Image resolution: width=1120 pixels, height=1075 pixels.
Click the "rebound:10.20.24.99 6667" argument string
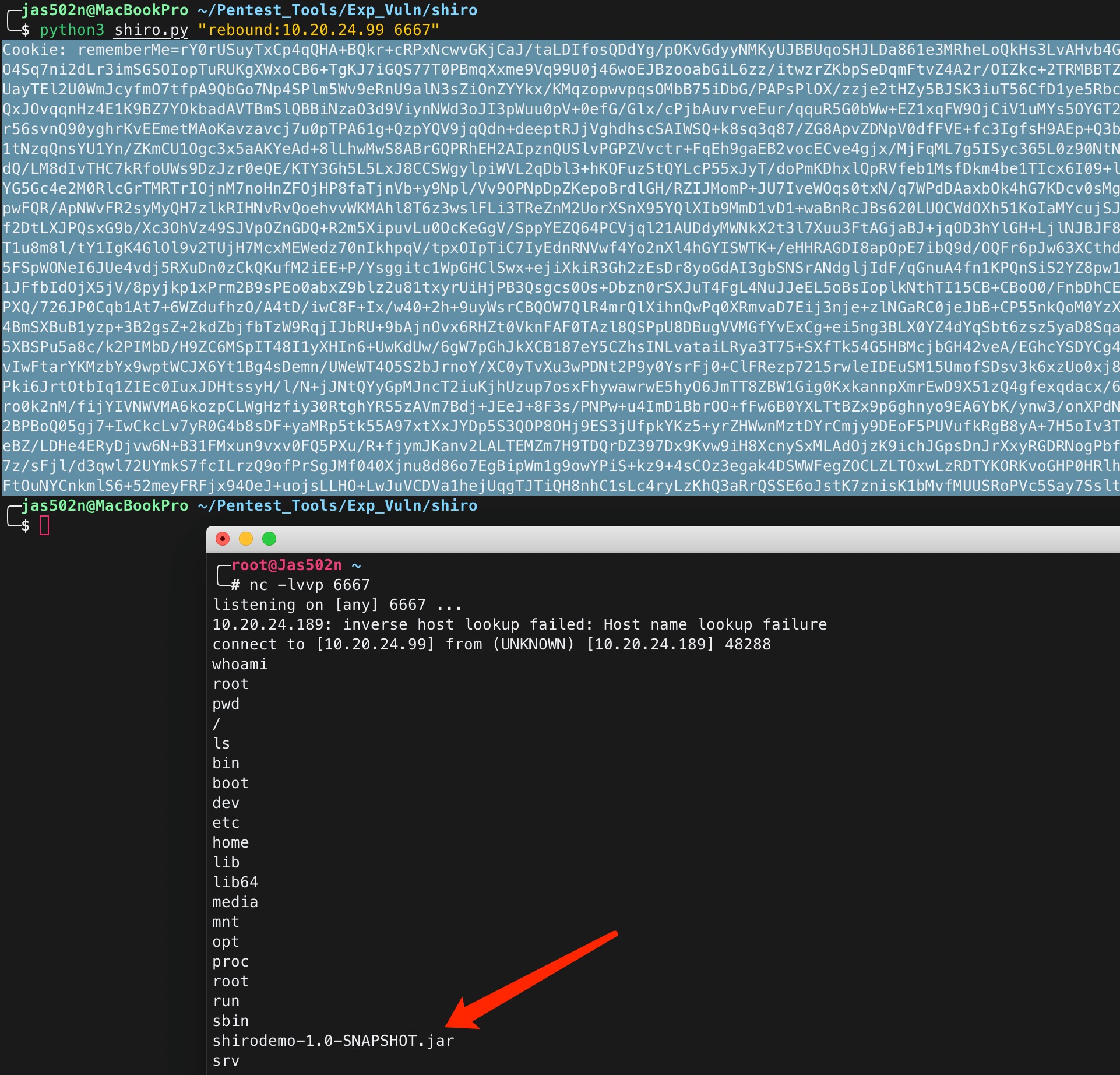pos(319,30)
